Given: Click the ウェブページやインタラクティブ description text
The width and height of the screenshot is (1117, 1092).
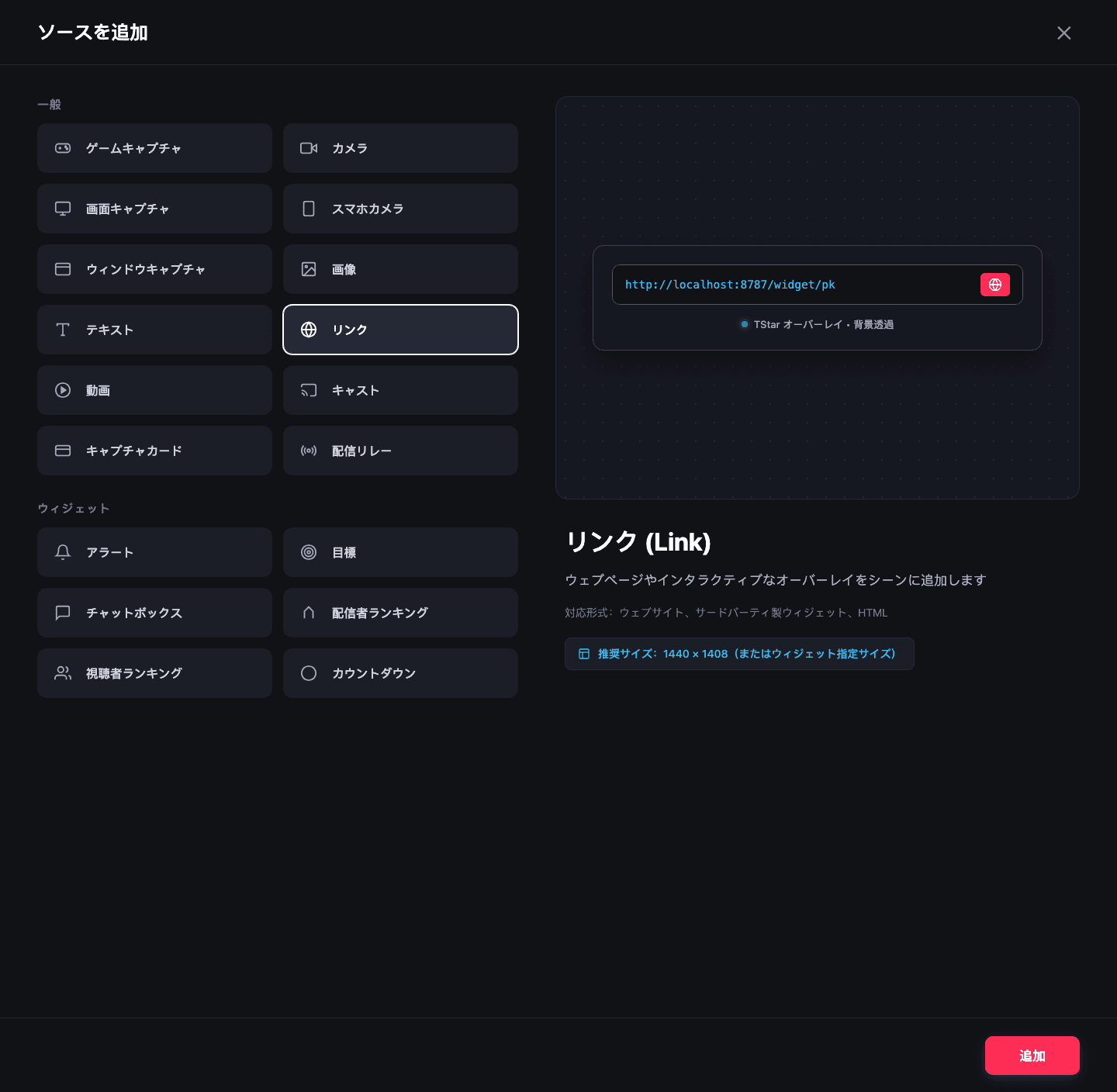Looking at the screenshot, I should point(776,580).
